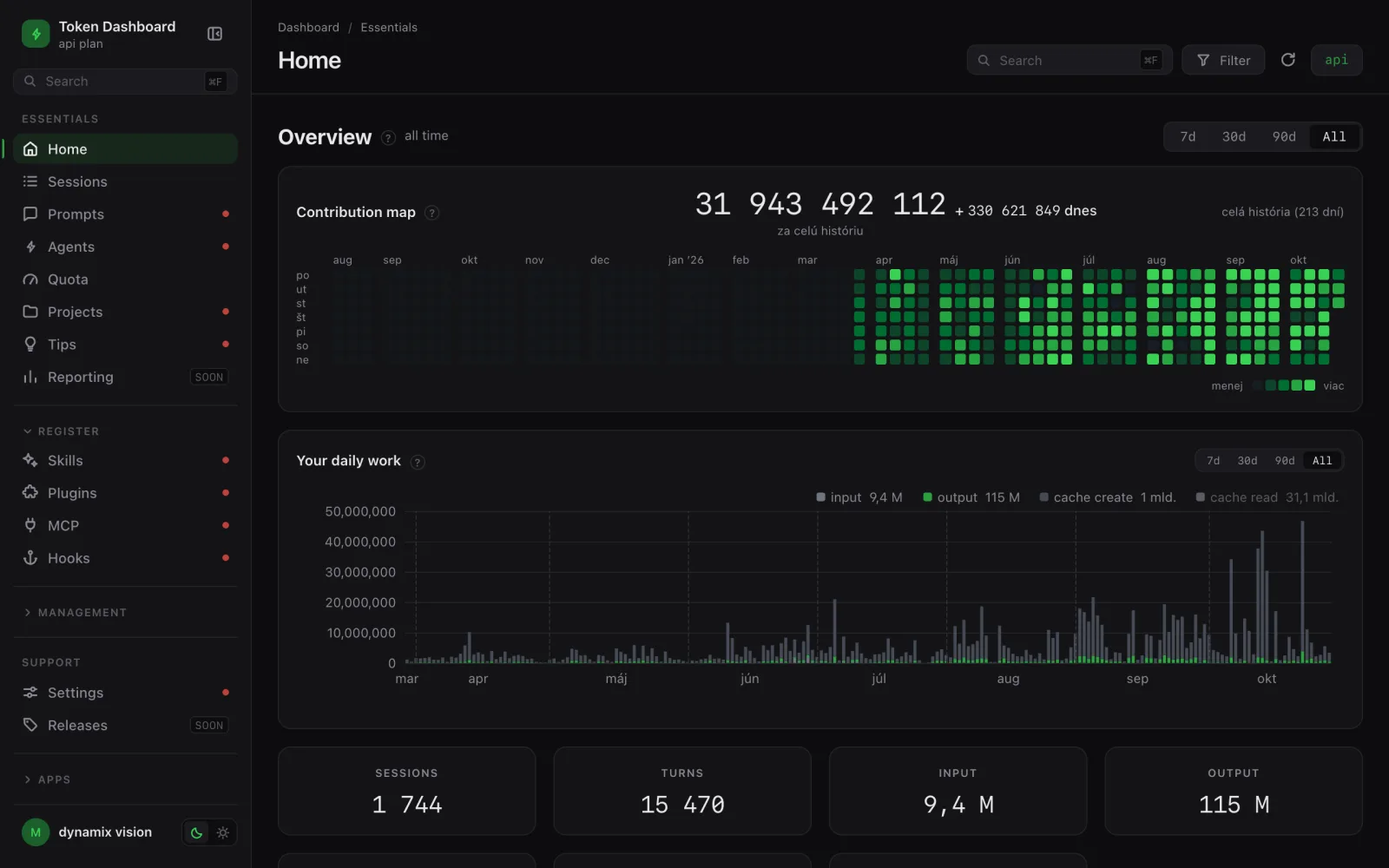This screenshot has height=868, width=1389.
Task: Select 30d in the daily work chart
Action: (1247, 461)
